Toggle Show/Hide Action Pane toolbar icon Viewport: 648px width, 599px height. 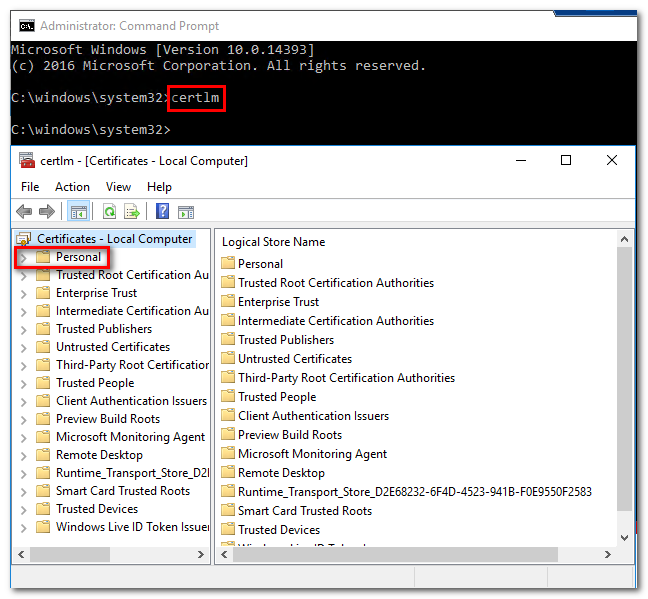click(186, 212)
